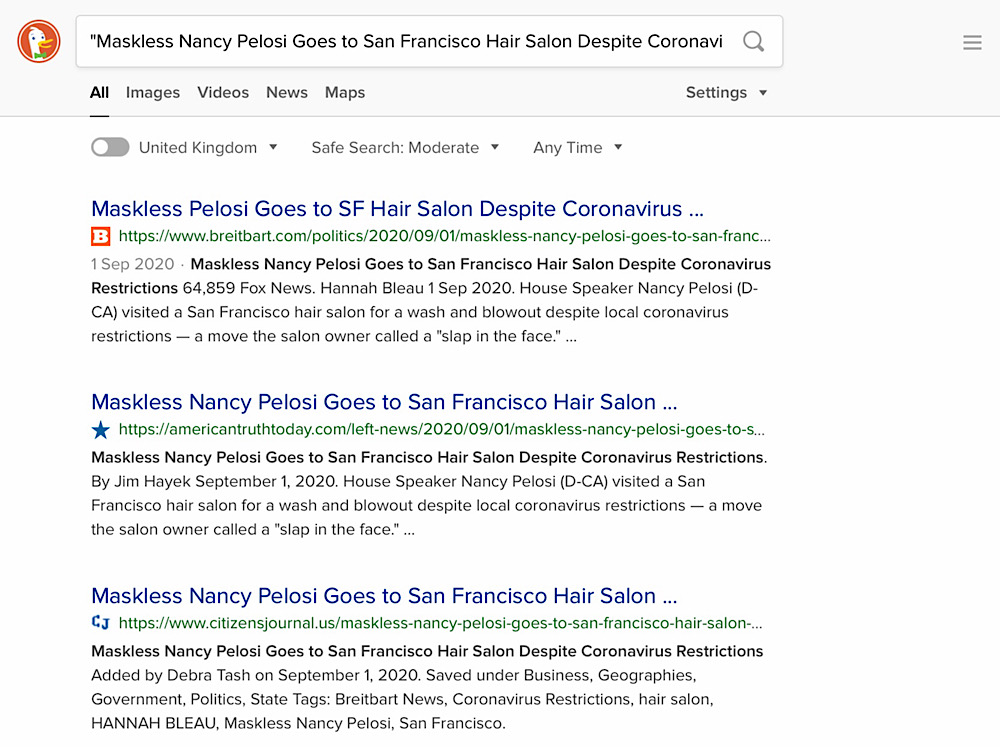Expand the United Kingdom region dropdown
Image resolution: width=1000 pixels, height=747 pixels.
(208, 147)
